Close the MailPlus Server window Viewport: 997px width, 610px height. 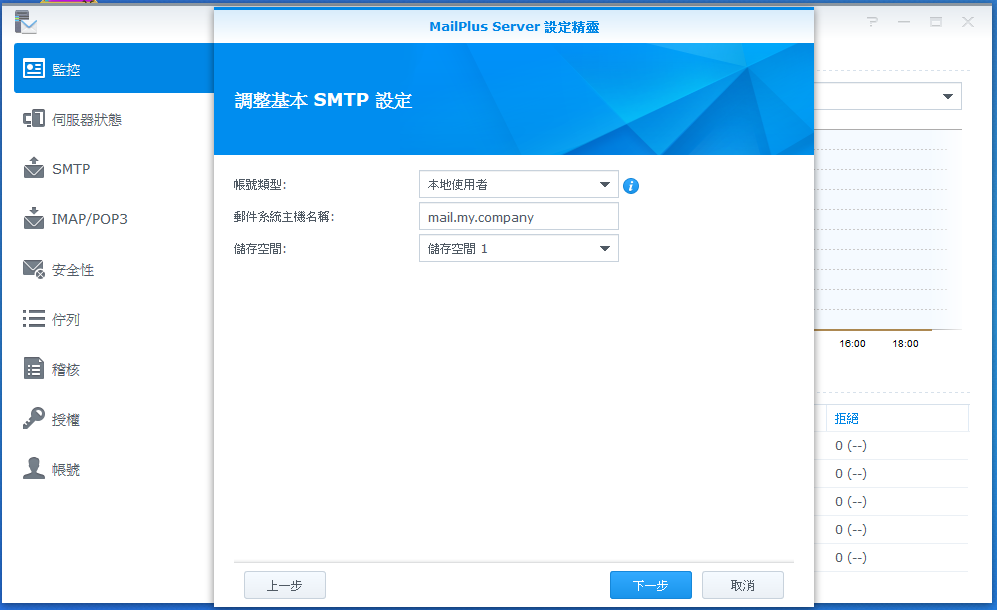click(x=968, y=22)
